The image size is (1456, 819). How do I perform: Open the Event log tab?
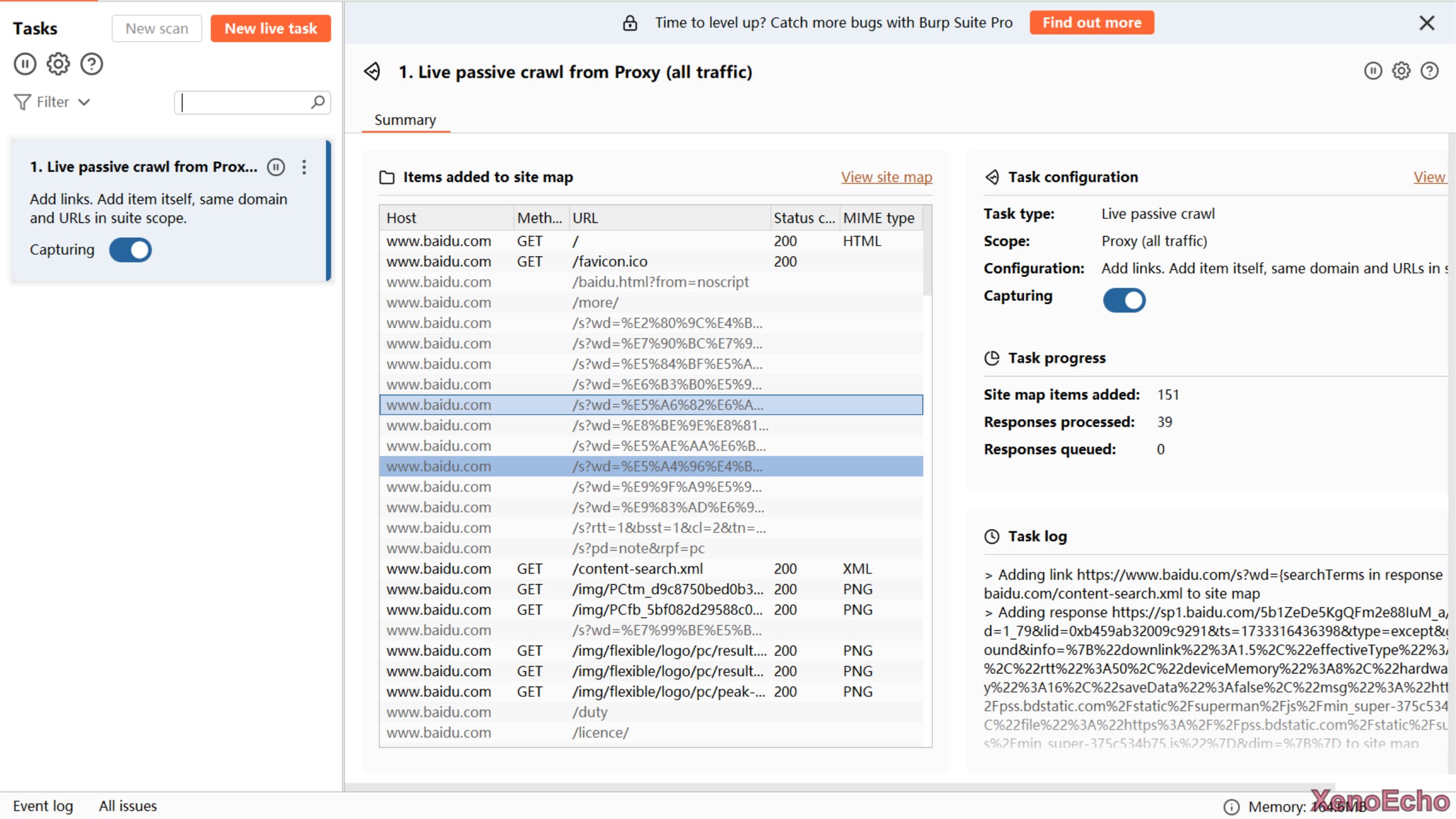coord(43,806)
